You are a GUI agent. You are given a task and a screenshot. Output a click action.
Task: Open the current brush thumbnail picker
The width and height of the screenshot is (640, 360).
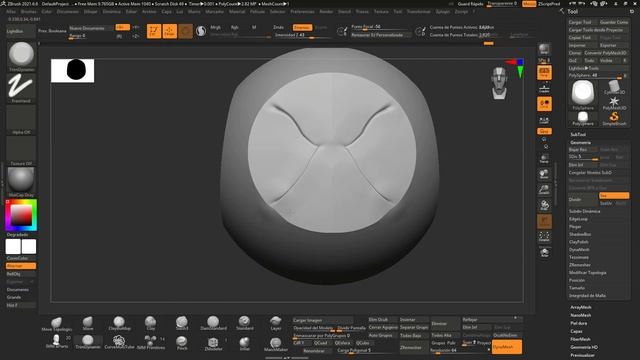tap(21, 57)
